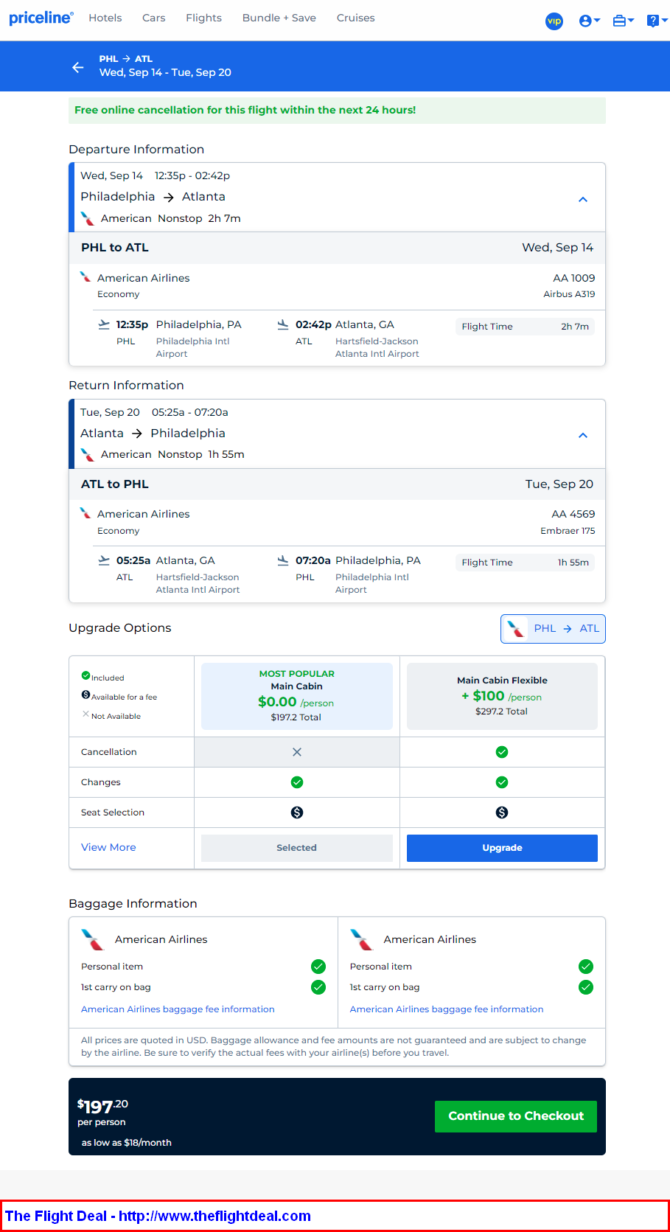Click The Flight Deal footer URL
670x1232 pixels.
pos(215,1216)
